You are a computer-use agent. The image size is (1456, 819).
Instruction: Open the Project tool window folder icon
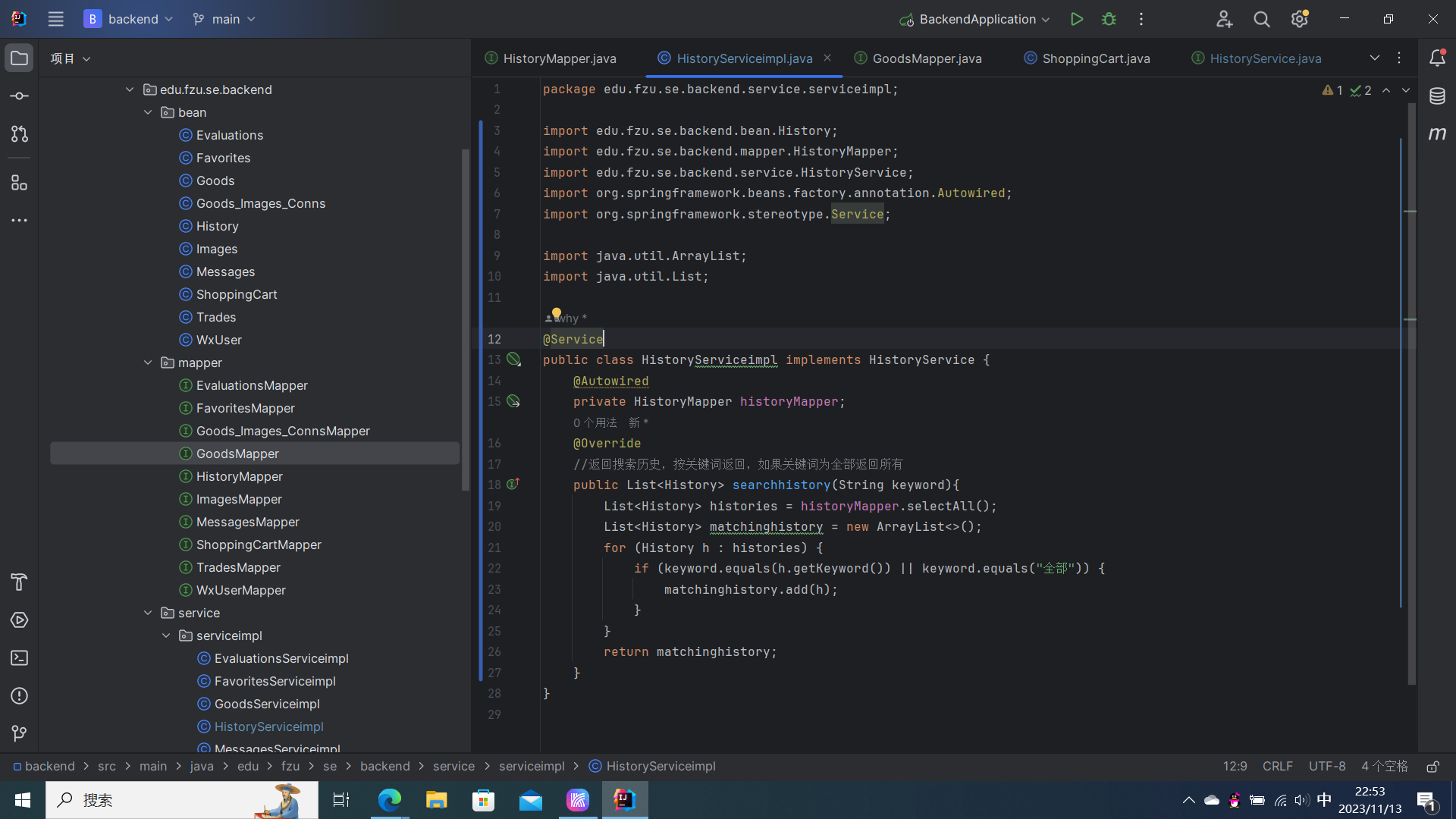point(19,58)
